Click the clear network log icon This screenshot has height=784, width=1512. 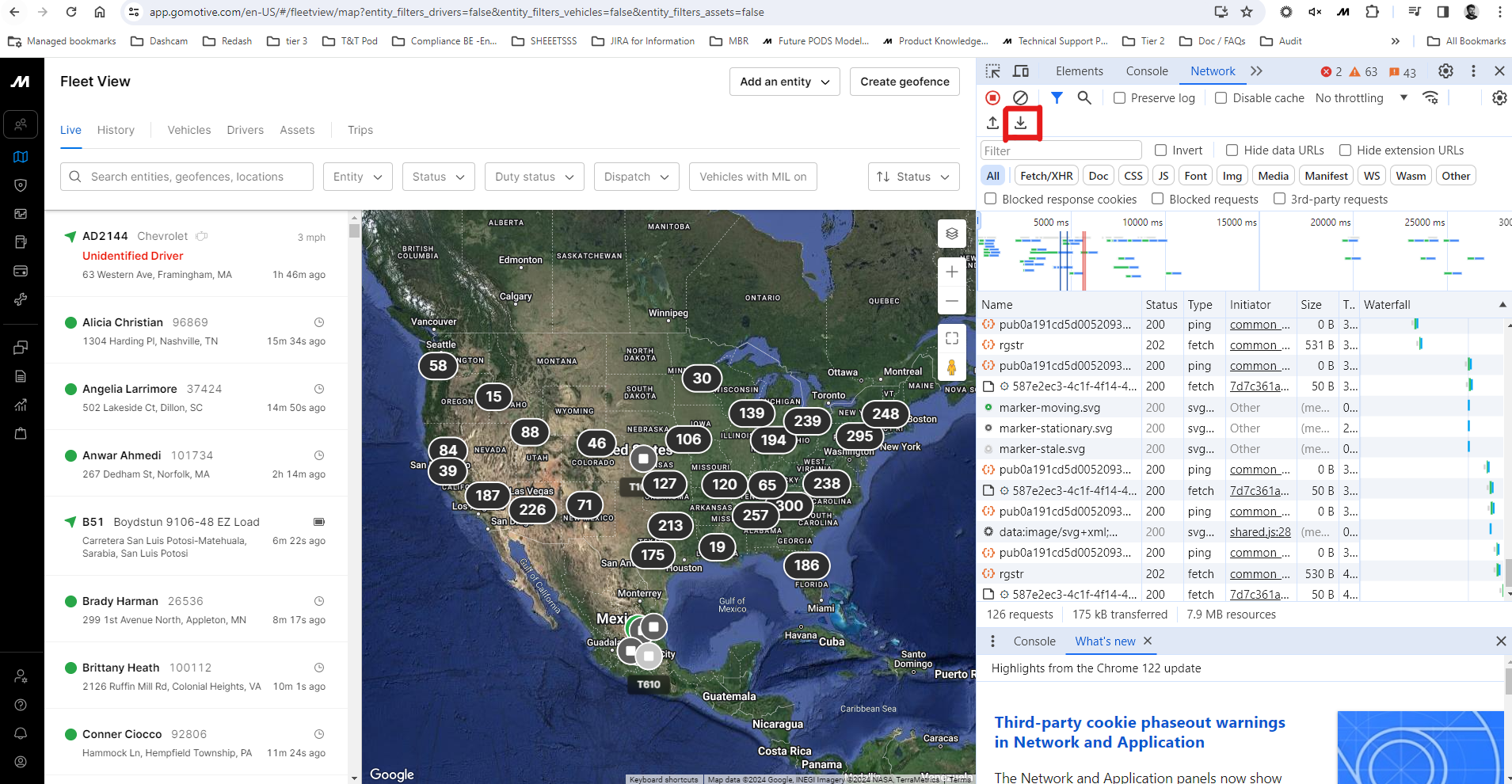point(1021,97)
